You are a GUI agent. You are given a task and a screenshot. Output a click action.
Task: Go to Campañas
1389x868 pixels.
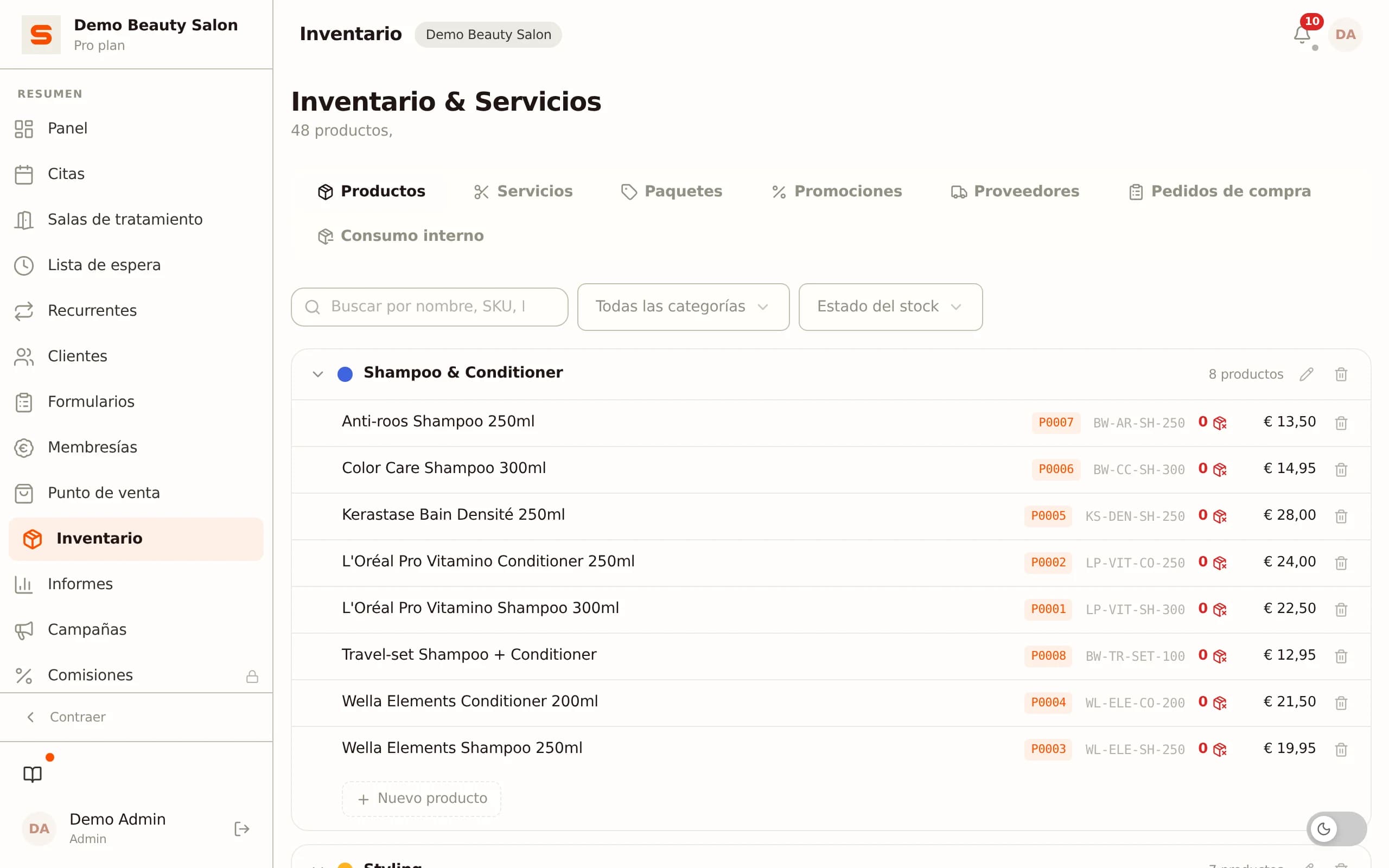tap(136, 630)
